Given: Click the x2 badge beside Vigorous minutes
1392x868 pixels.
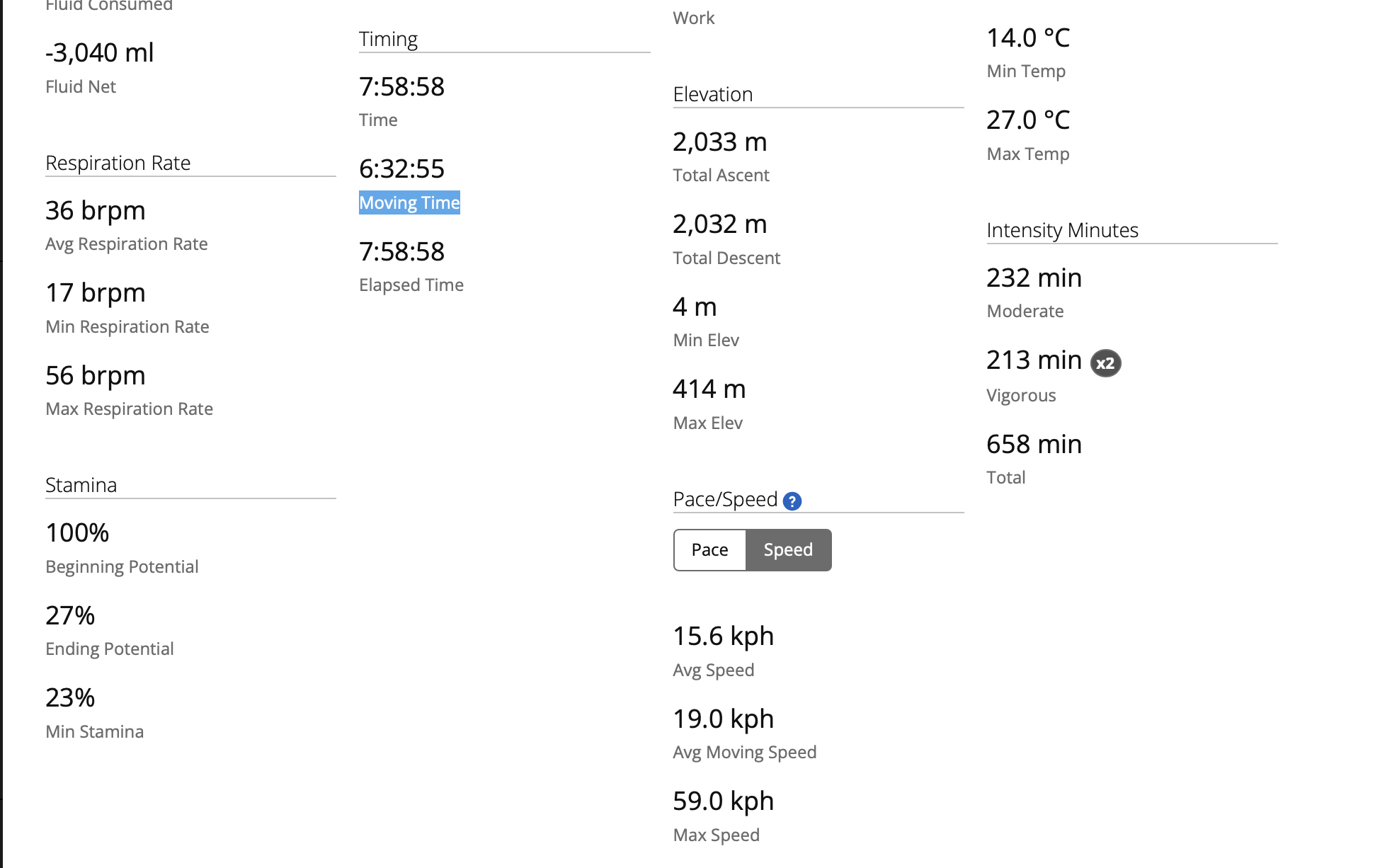Looking at the screenshot, I should [x=1105, y=363].
